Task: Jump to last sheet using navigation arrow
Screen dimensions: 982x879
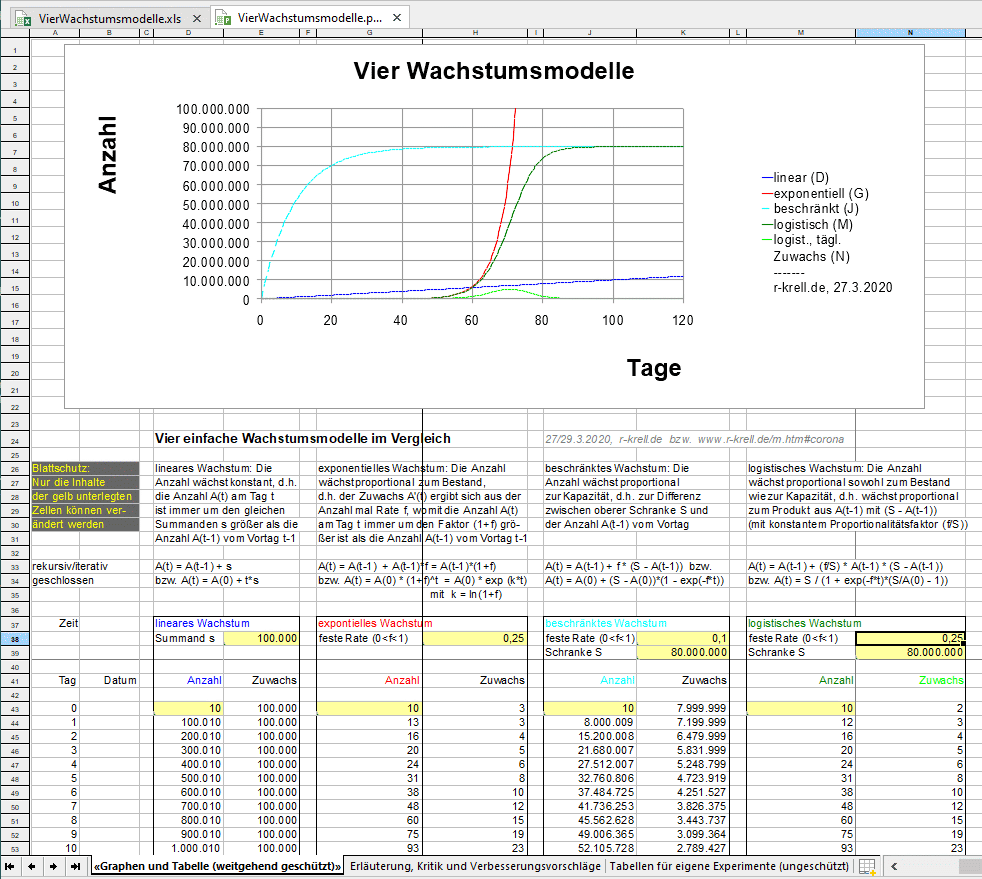Action: 75,866
